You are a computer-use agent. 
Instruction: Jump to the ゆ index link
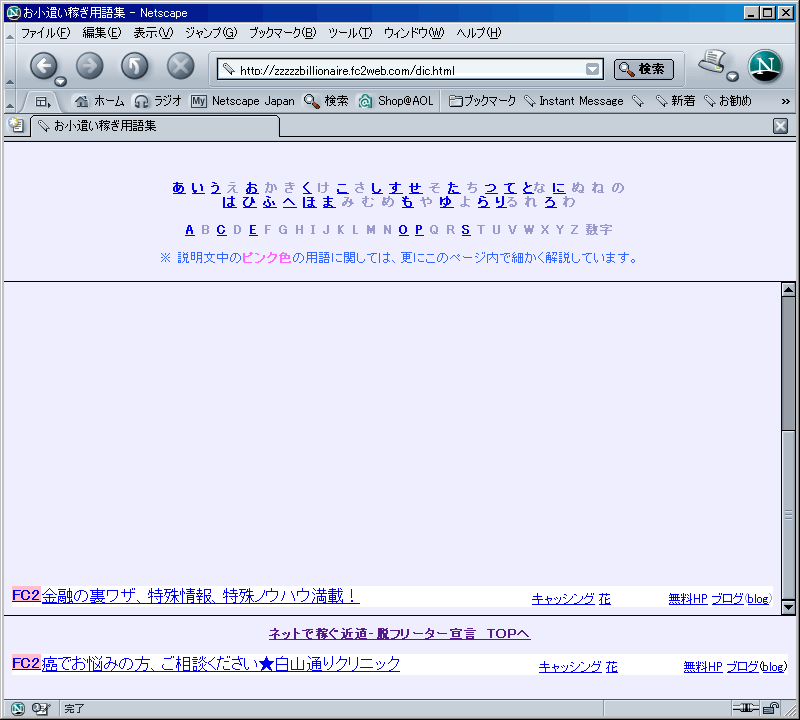(446, 202)
